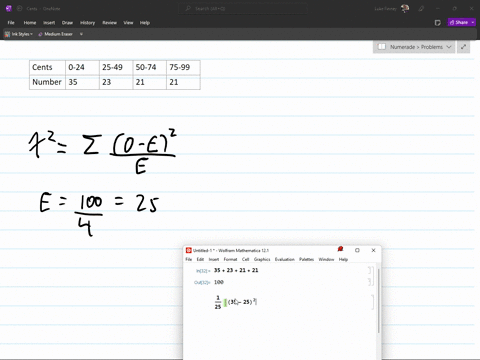Click the Out[32] cell label
480x360 pixels.
point(202,283)
